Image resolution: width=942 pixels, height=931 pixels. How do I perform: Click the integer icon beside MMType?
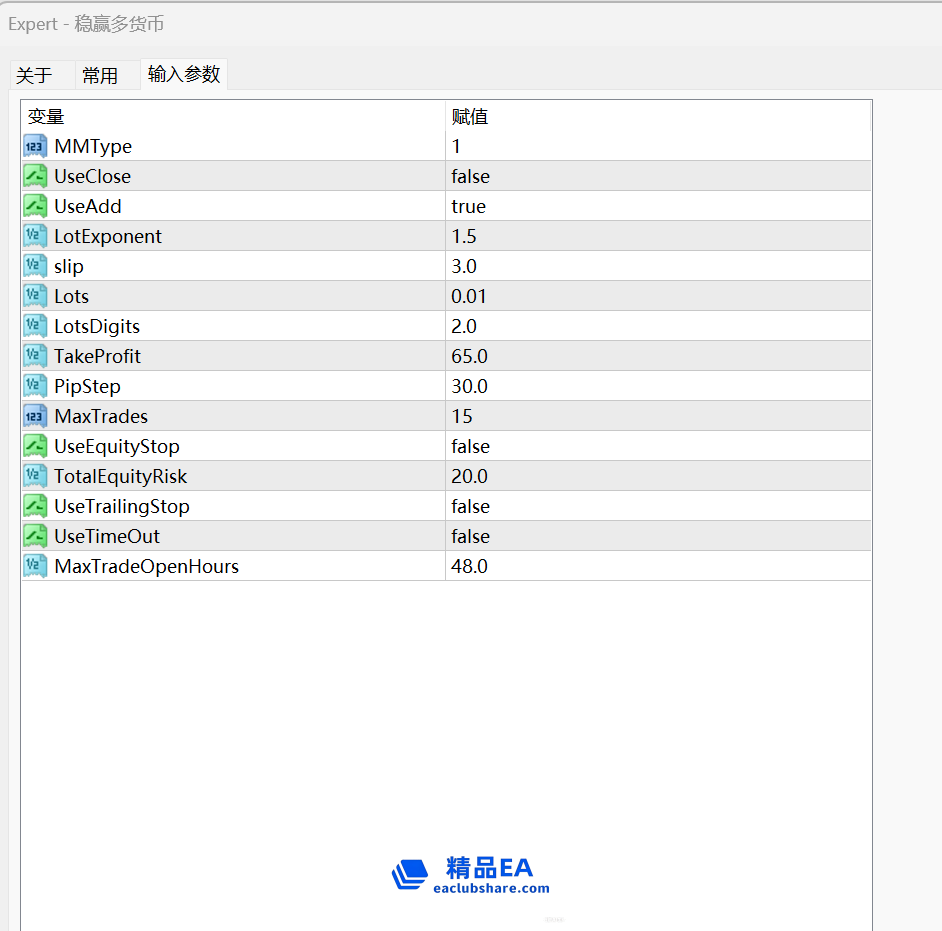pyautogui.click(x=35, y=146)
